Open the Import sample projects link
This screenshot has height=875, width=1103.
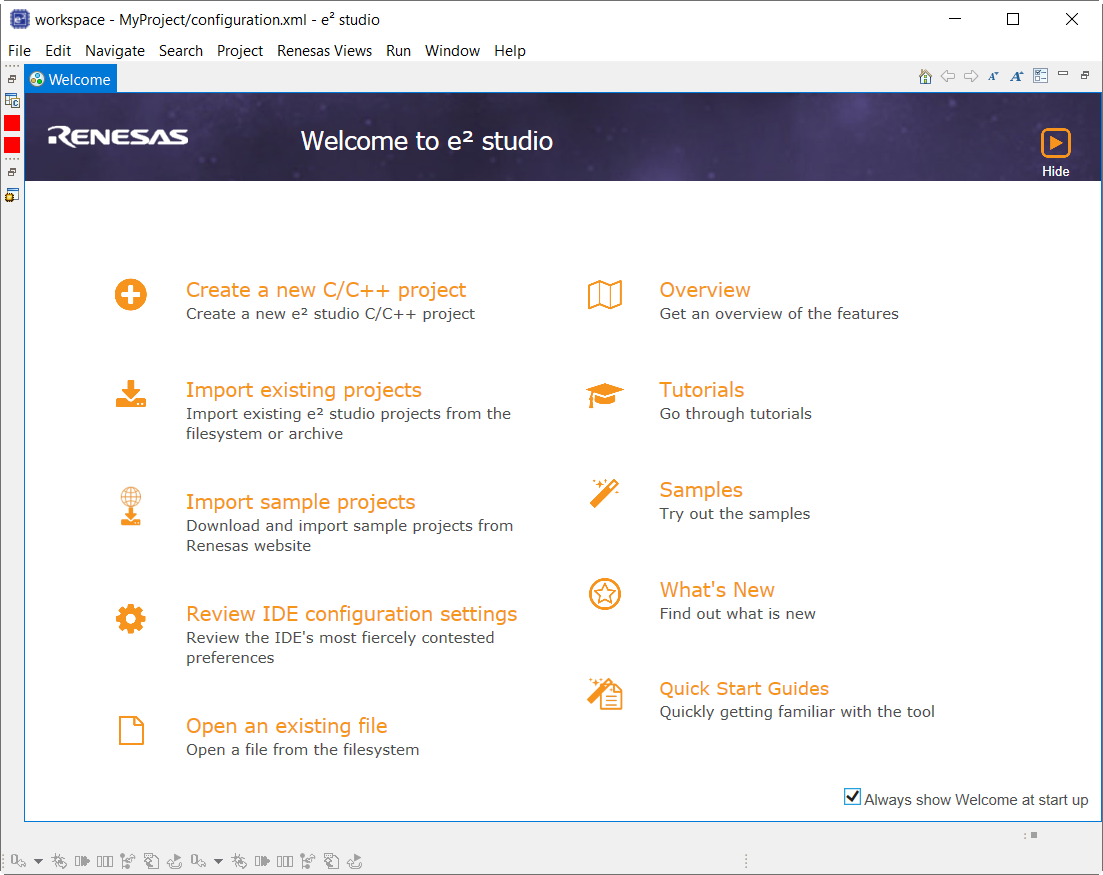tap(300, 502)
